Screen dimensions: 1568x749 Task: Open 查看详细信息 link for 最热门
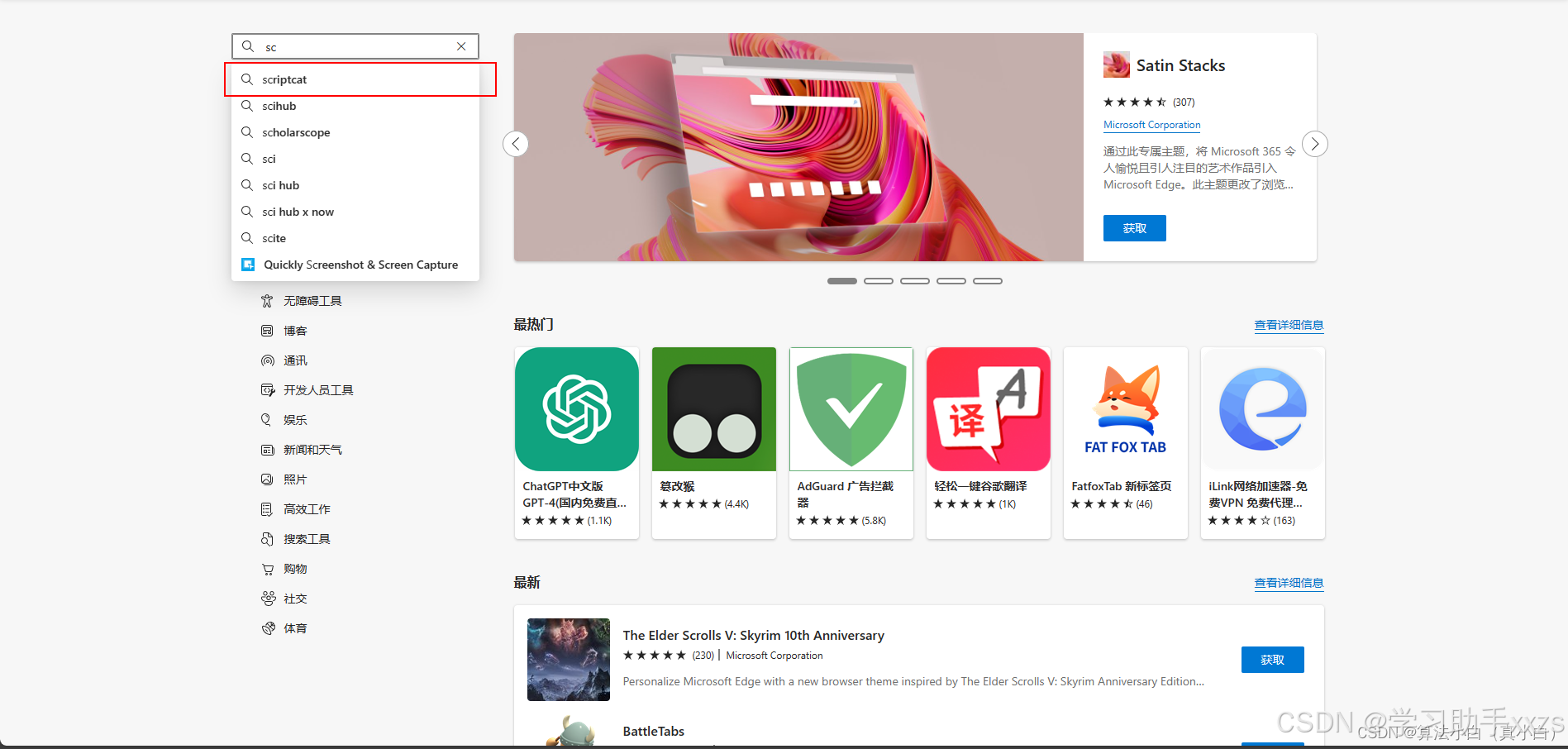[1289, 325]
